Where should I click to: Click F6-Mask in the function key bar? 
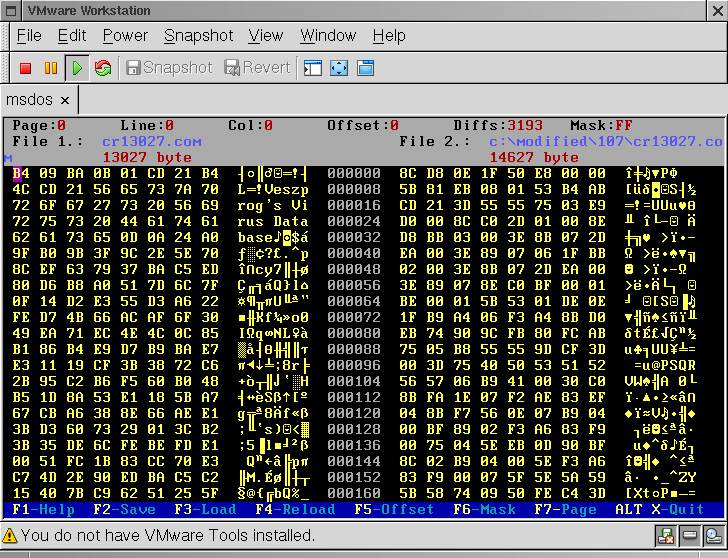coord(484,510)
